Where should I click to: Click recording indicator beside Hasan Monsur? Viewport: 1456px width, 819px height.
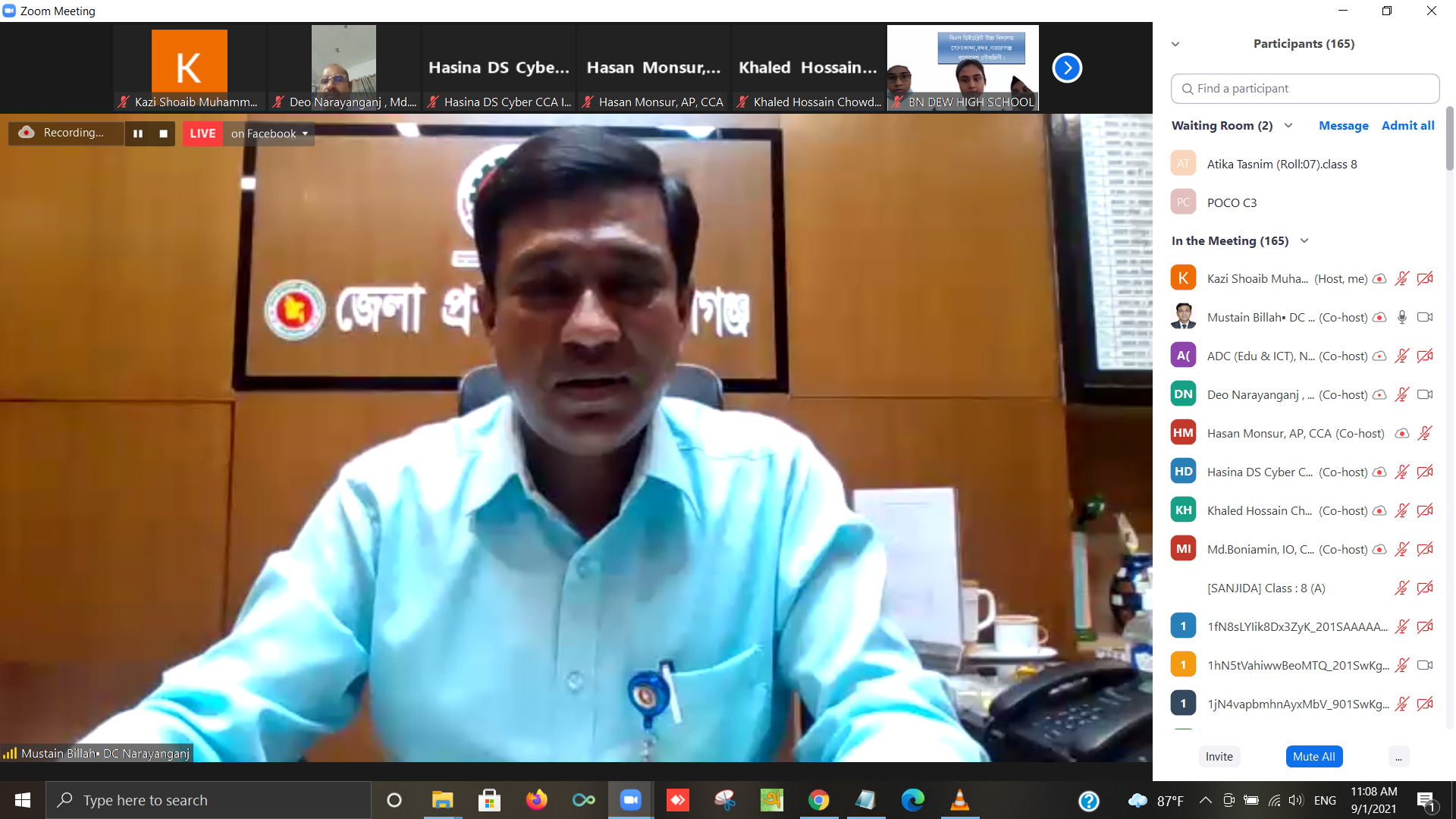coord(1402,434)
